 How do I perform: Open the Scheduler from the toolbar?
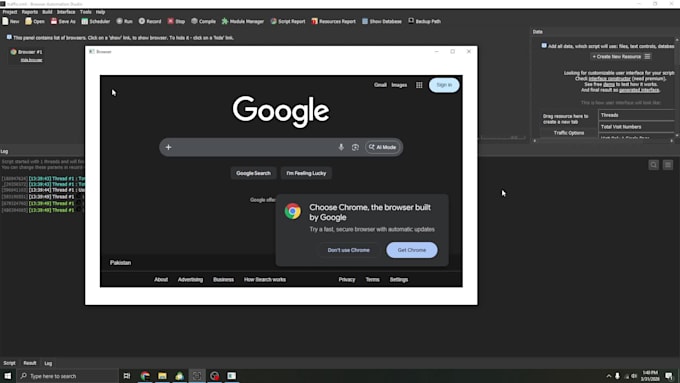[95, 21]
